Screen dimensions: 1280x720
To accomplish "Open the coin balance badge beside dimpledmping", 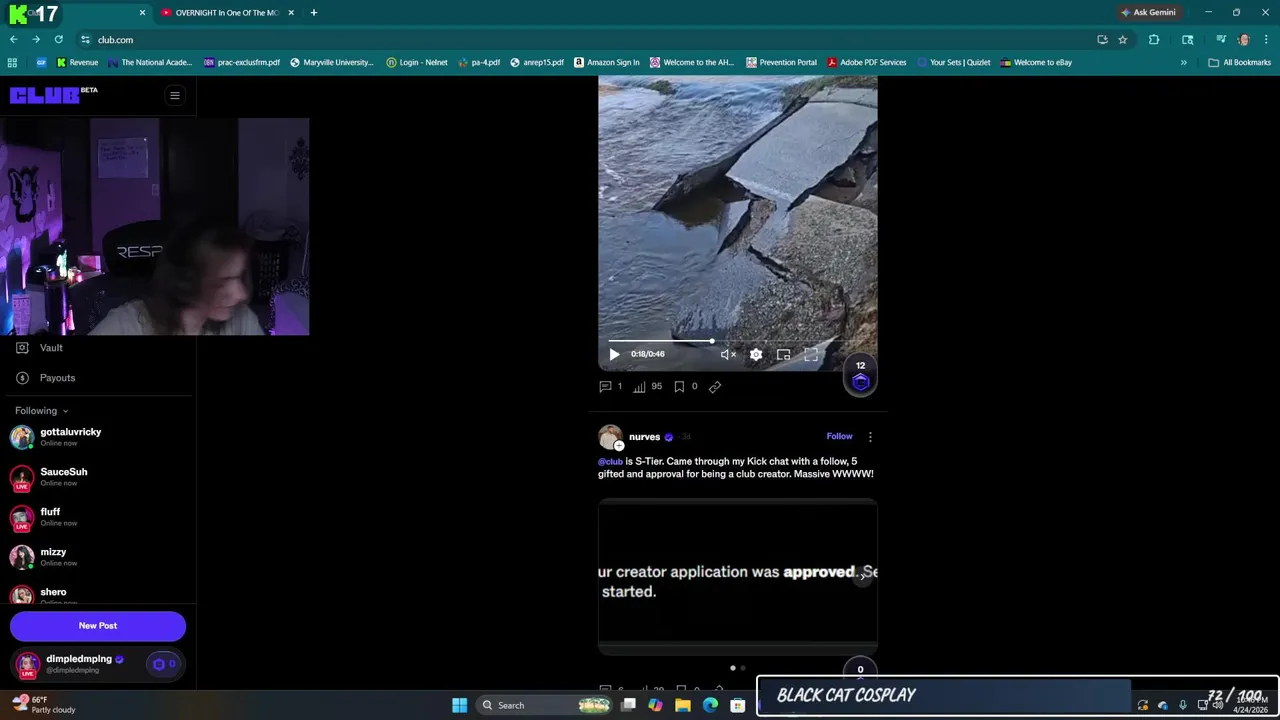I will 164,664.
